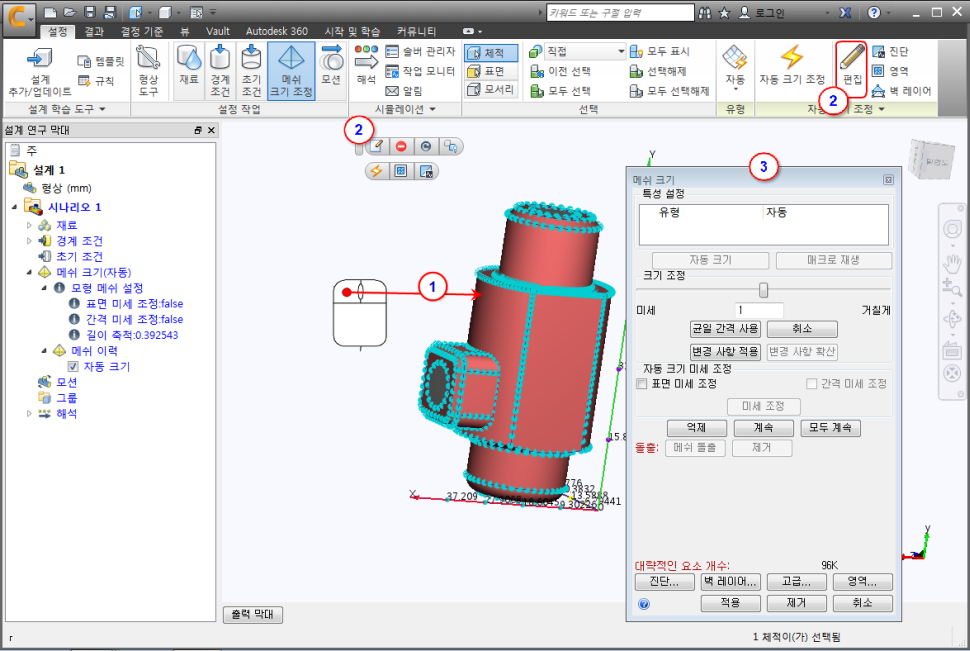Collapse 메쉬 크기(자동) tree node
The image size is (970, 651).
[x=29, y=272]
